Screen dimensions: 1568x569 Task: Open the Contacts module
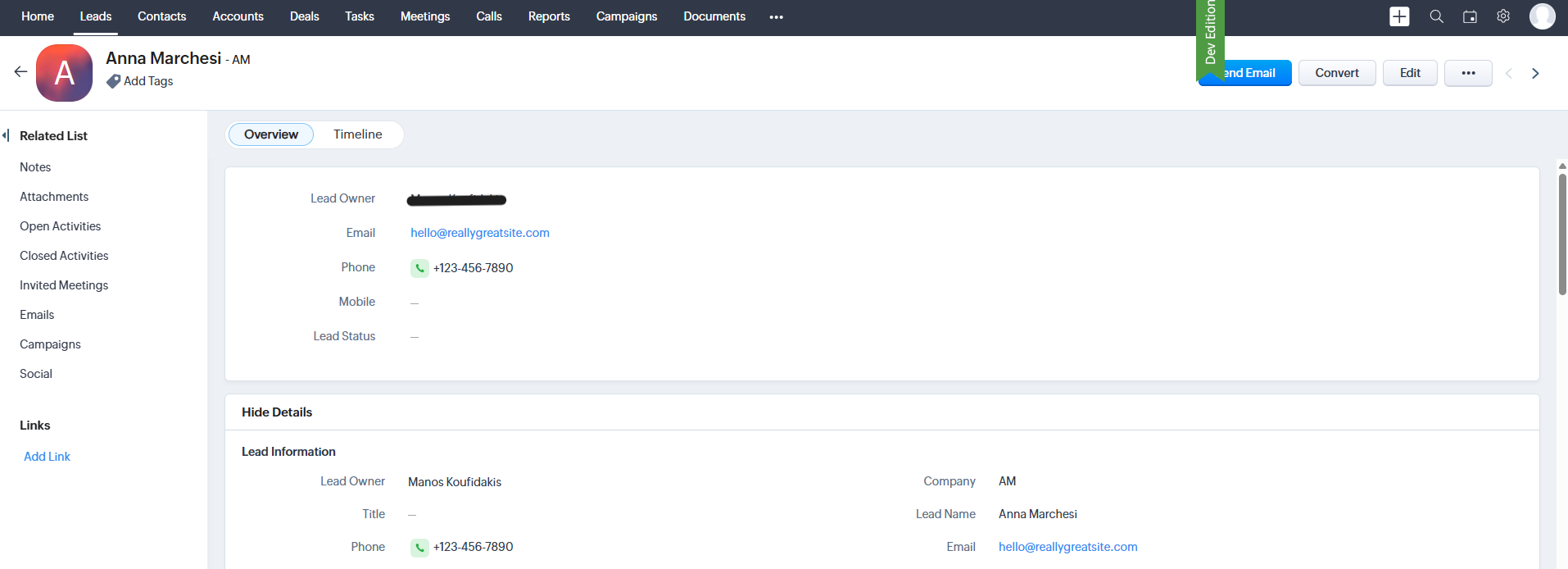click(x=161, y=16)
